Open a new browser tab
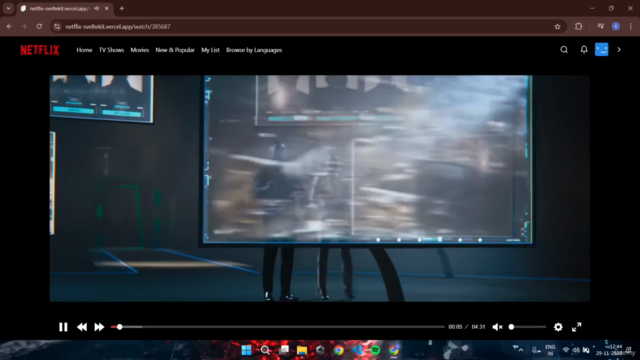640x360 pixels. [122, 9]
